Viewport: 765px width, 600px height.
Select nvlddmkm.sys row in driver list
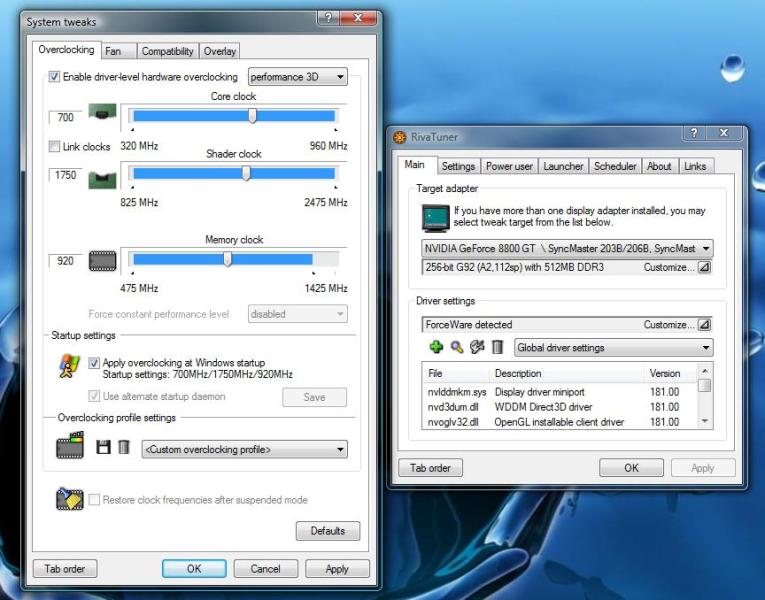pyautogui.click(x=560, y=392)
